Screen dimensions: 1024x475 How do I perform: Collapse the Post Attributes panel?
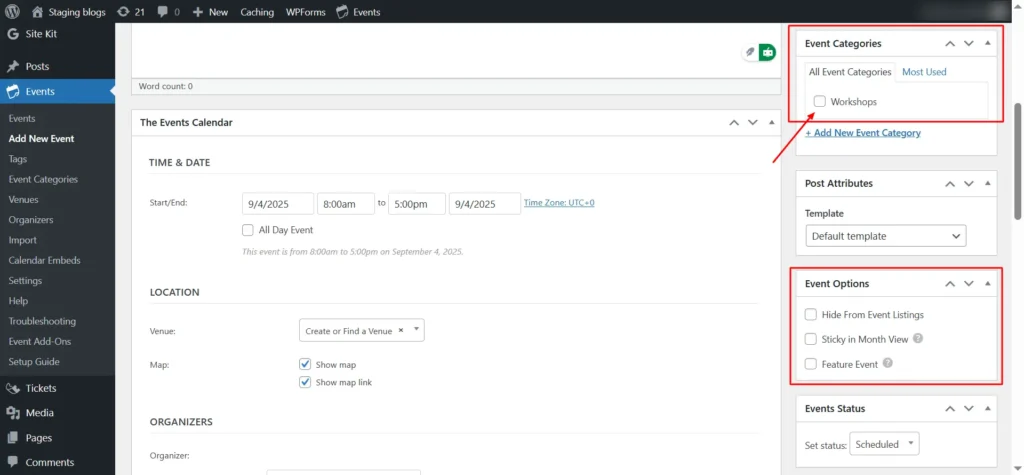click(x=987, y=184)
